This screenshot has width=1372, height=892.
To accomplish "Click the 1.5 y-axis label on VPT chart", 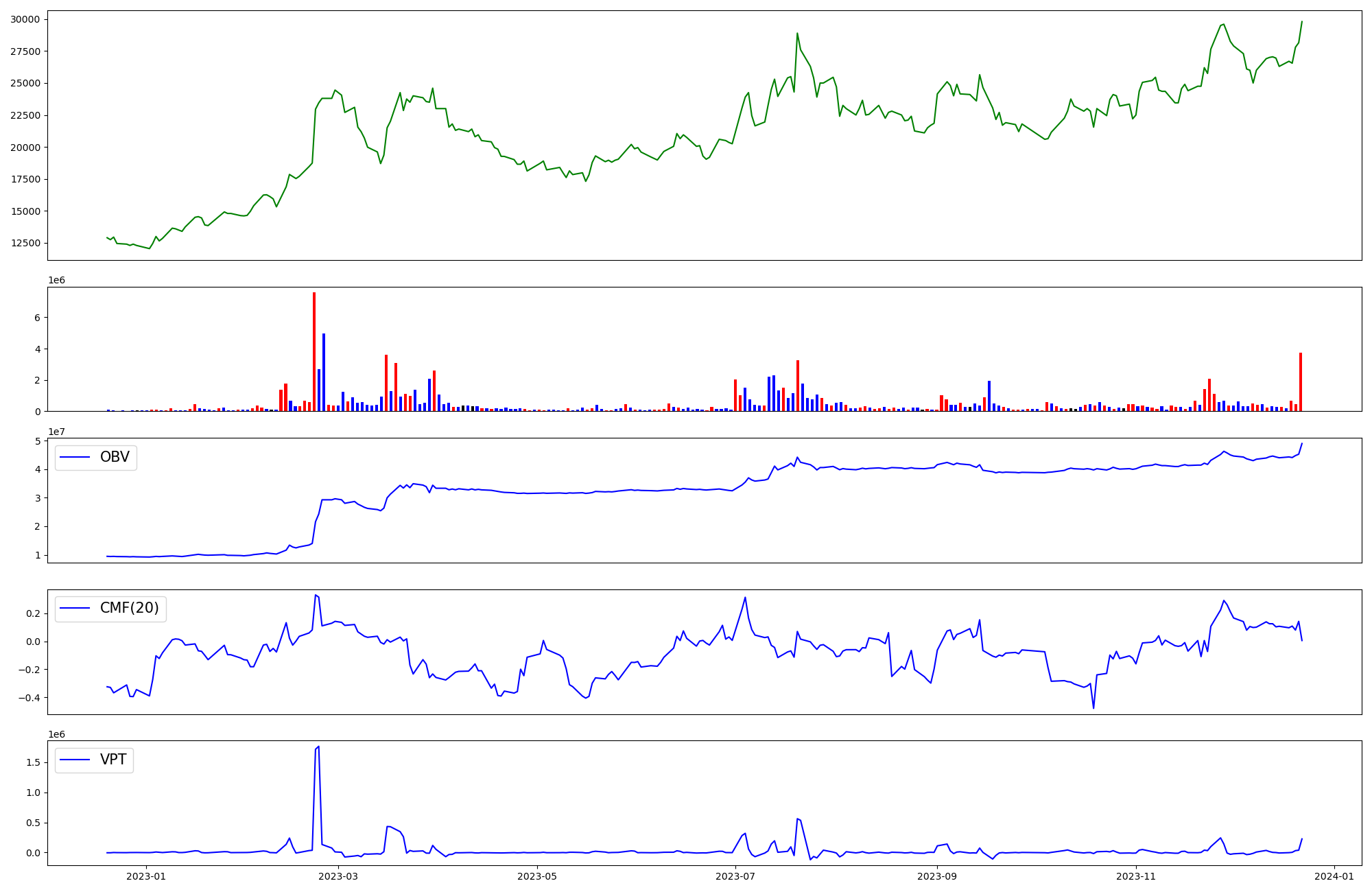I will [x=32, y=762].
